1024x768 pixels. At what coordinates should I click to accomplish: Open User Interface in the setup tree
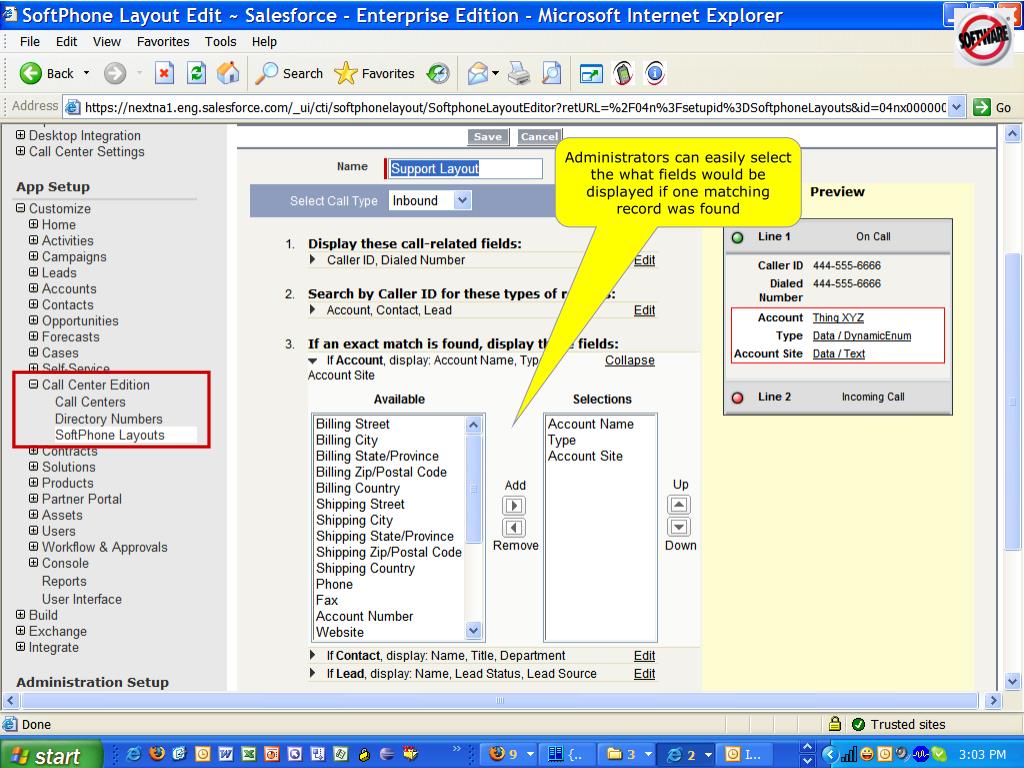click(82, 599)
